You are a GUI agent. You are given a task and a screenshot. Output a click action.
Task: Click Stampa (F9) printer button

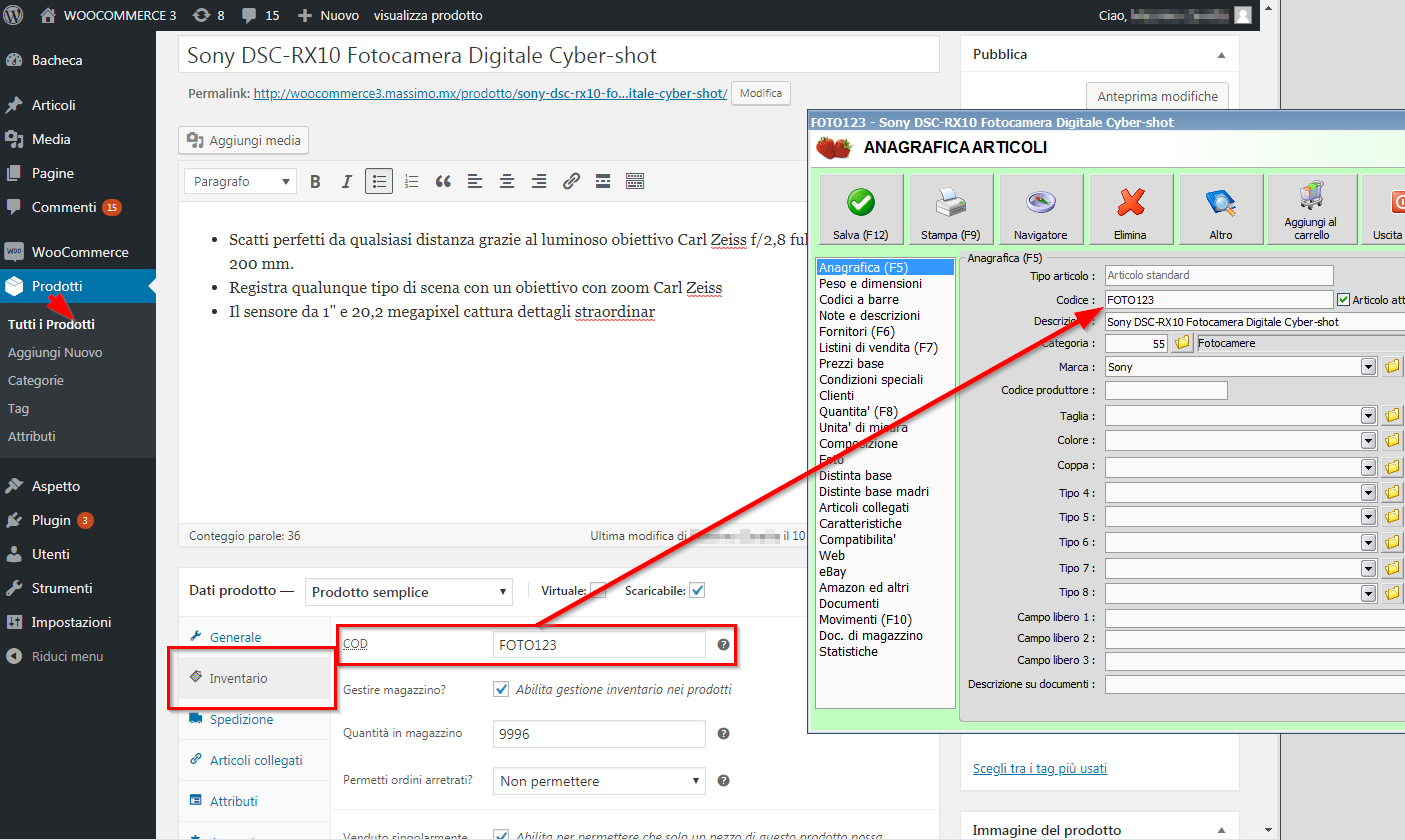(951, 209)
